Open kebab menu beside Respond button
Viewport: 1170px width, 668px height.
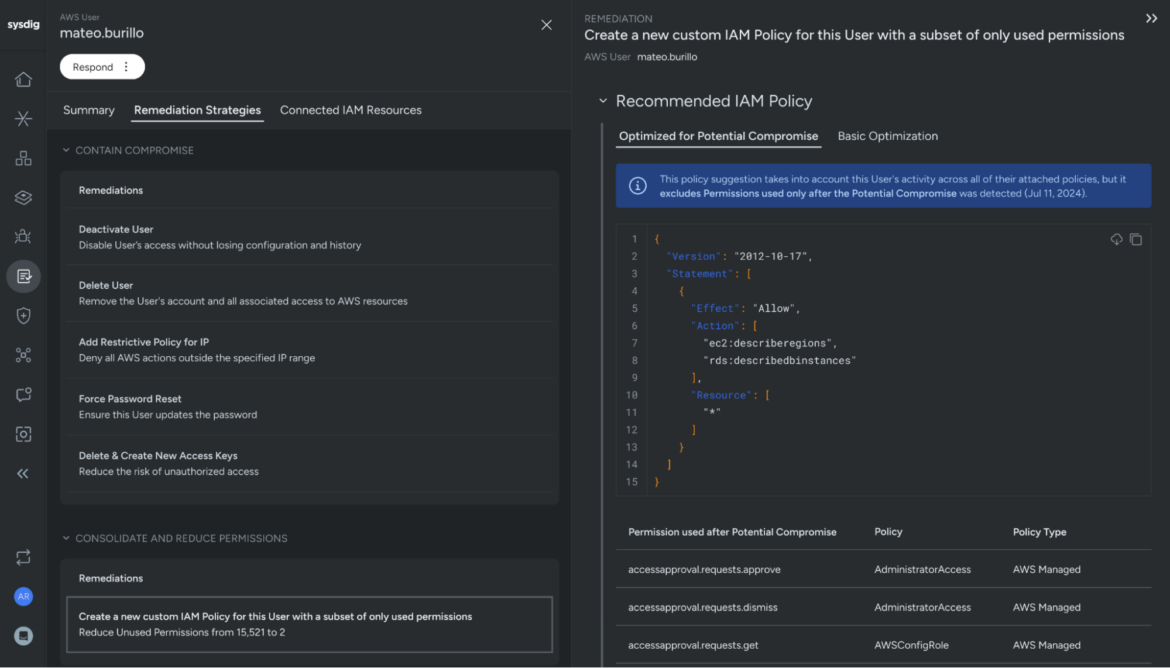(x=125, y=66)
